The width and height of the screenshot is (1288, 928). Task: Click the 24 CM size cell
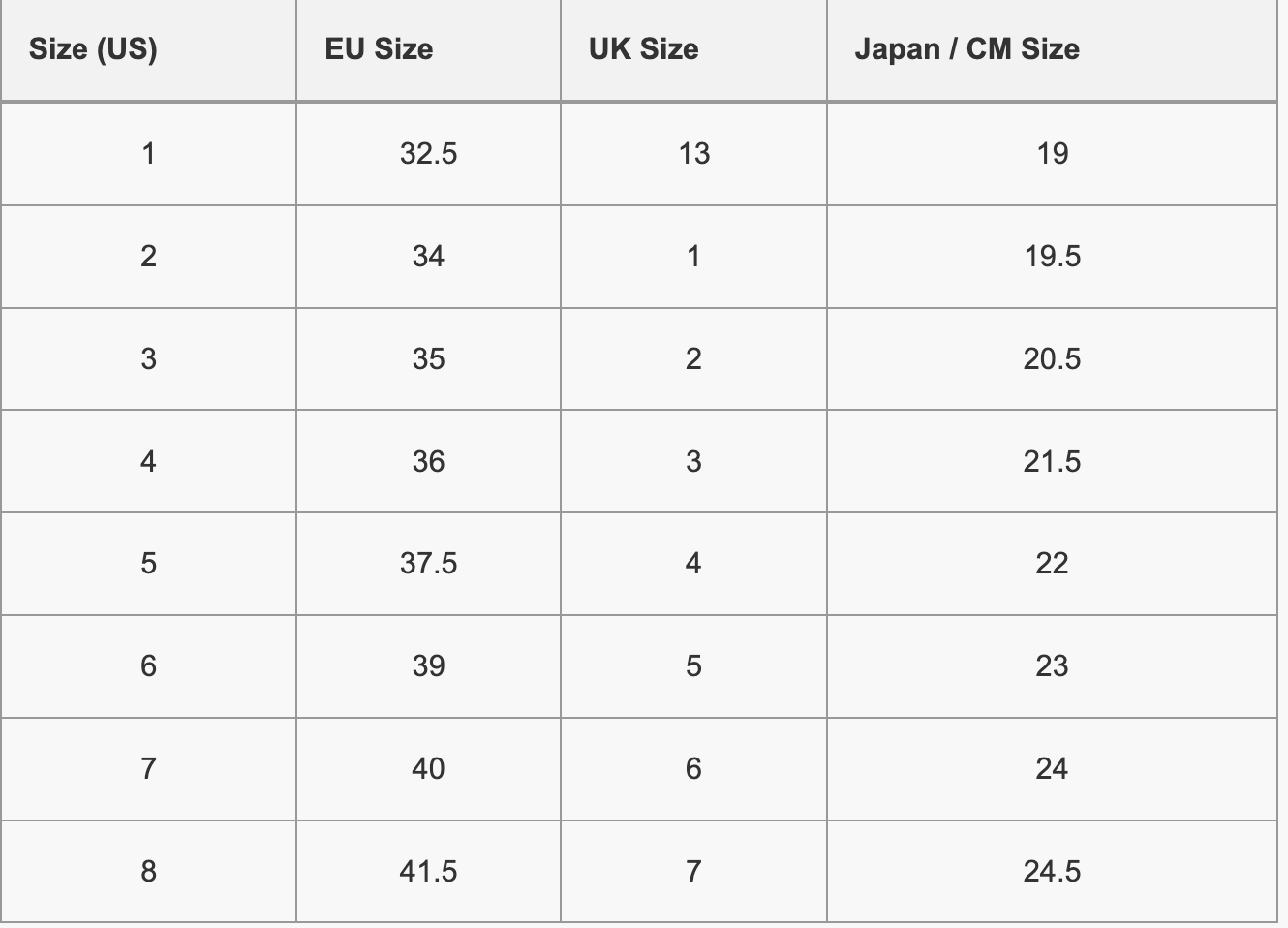coord(1052,769)
